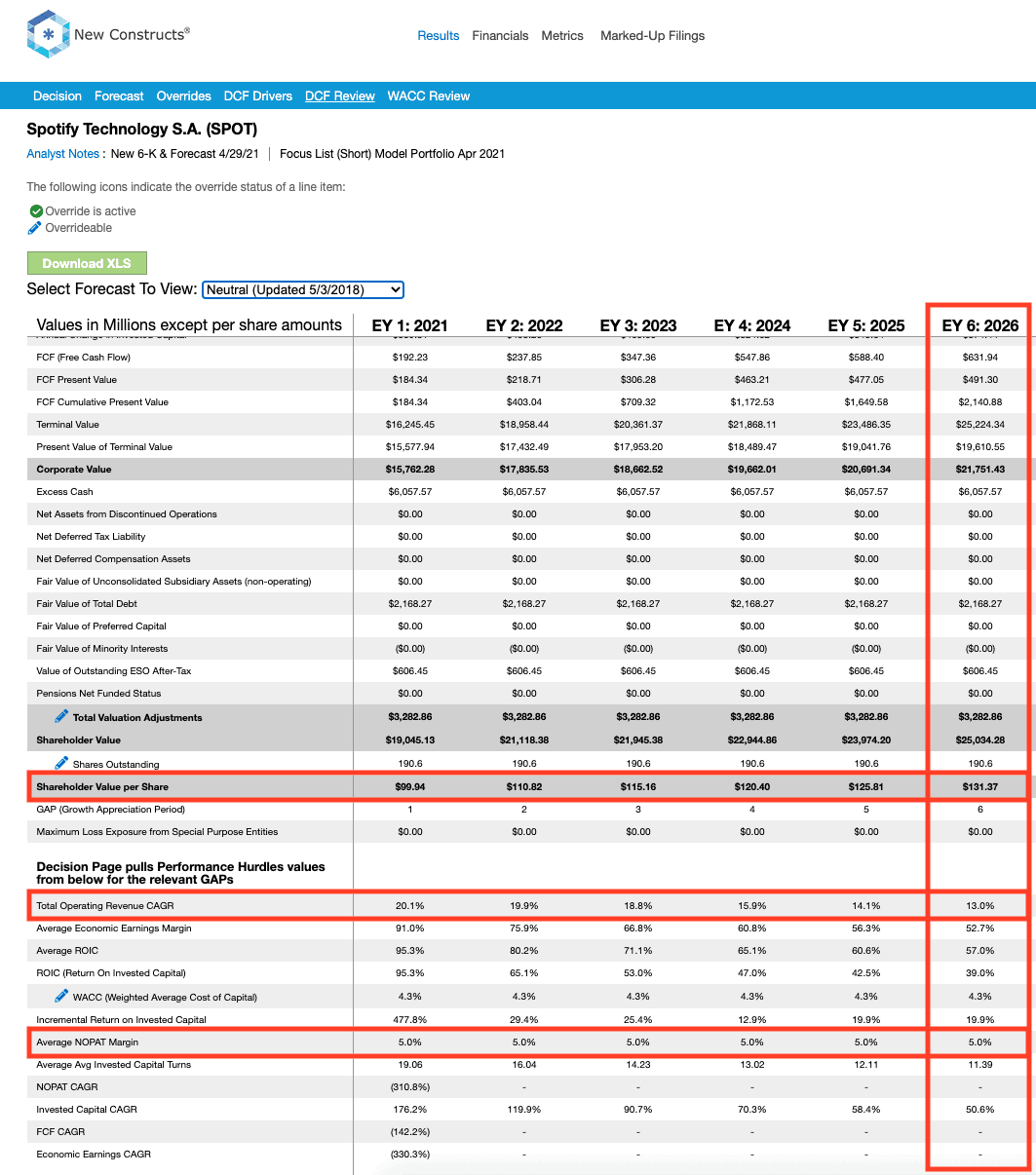This screenshot has width=1036, height=1175.
Task: Open the Analyst Notes link
Action: [x=63, y=154]
